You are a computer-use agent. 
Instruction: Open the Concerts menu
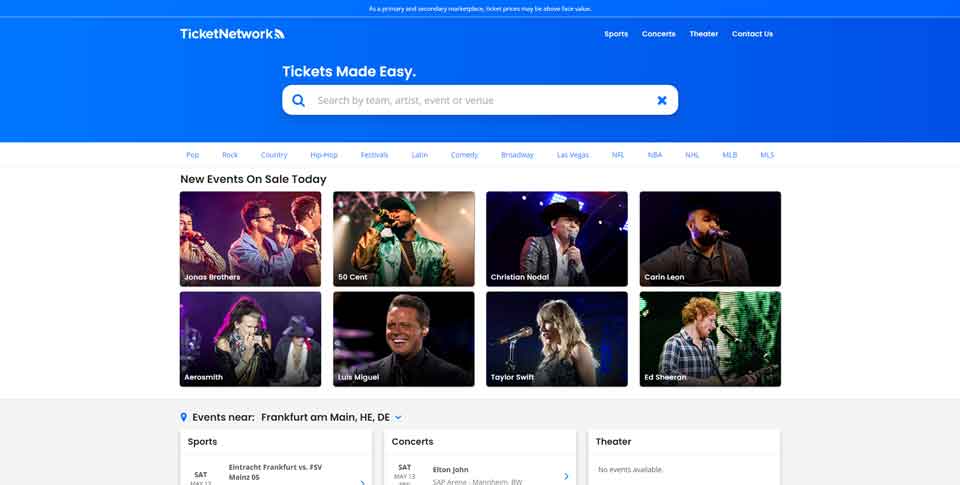[659, 34]
